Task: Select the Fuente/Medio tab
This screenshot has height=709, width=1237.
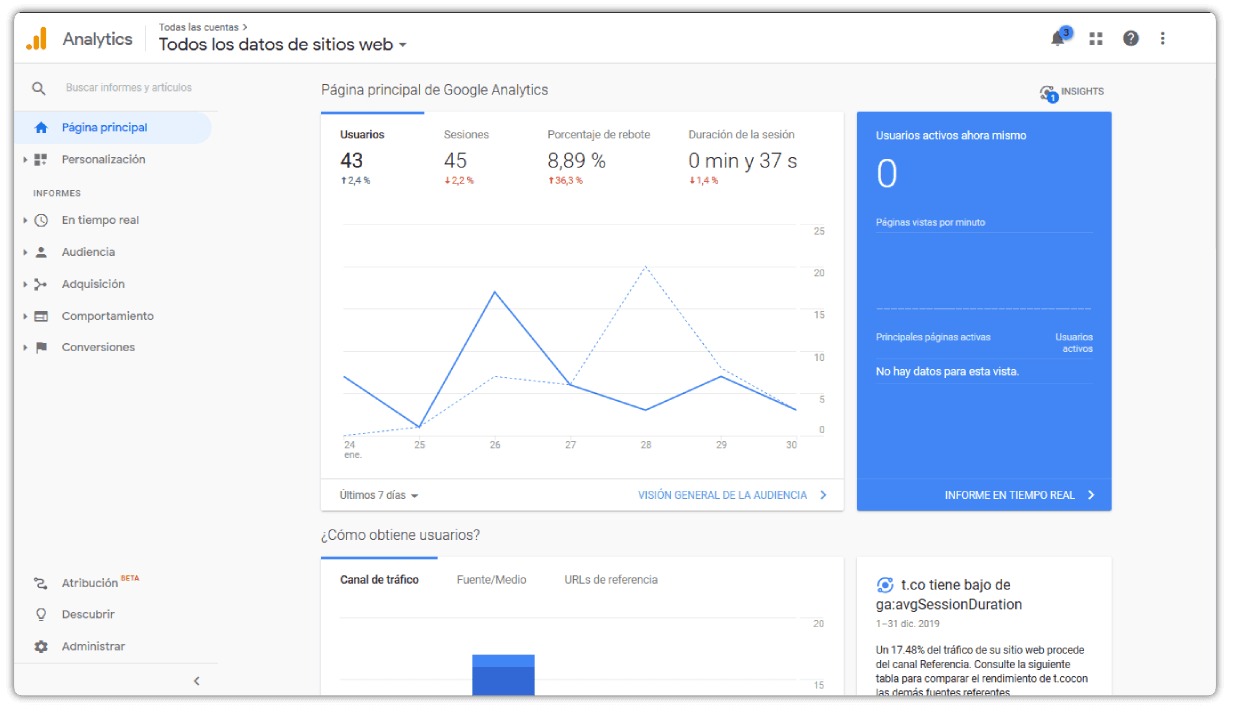Action: [x=491, y=579]
